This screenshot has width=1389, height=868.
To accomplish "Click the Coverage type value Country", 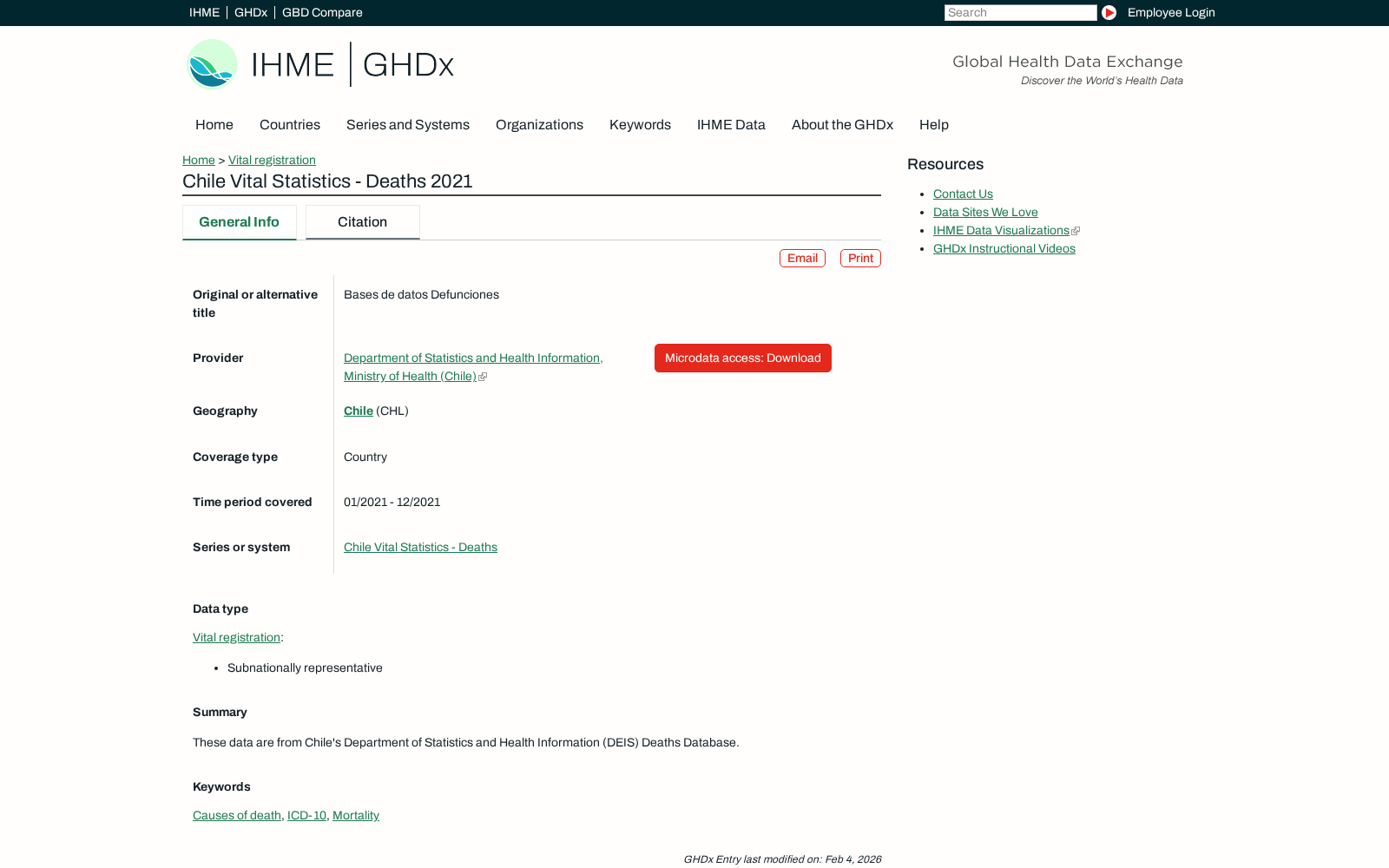I will (365, 457).
